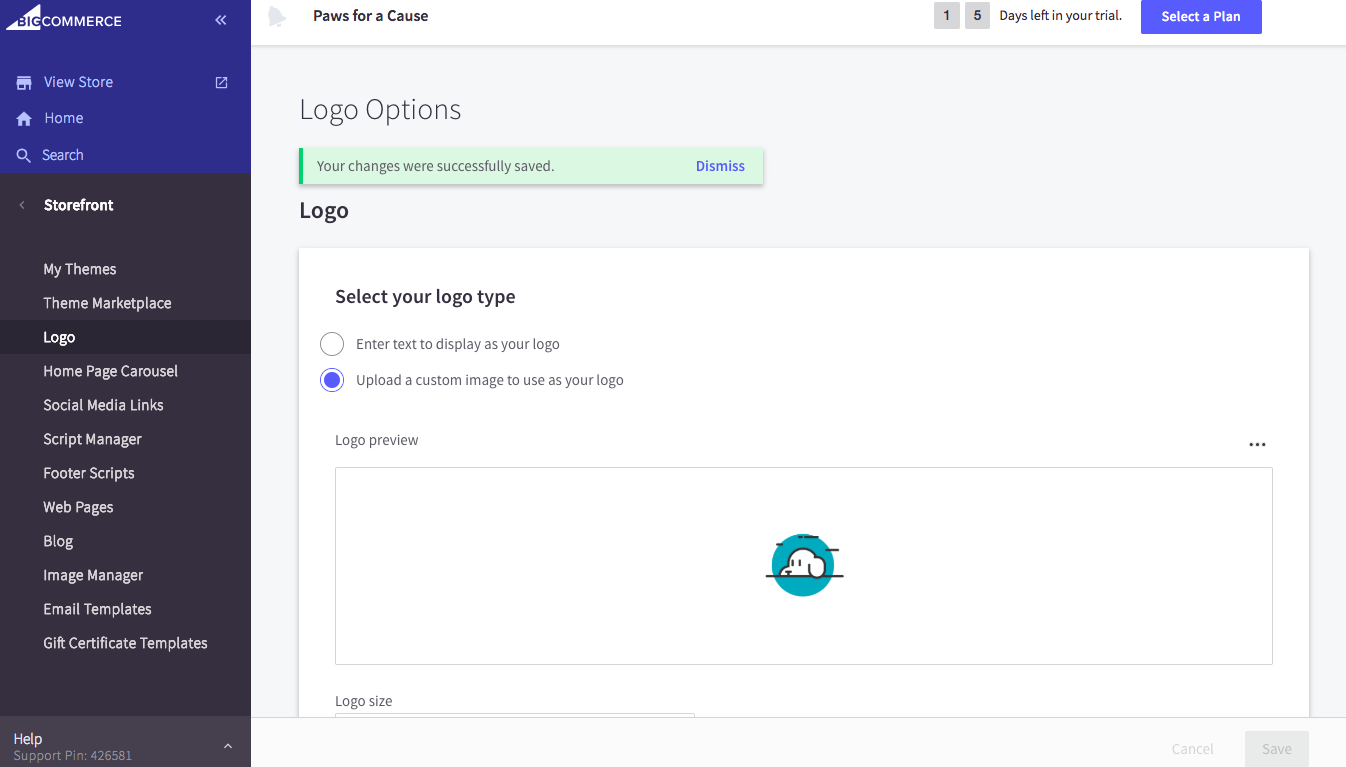This screenshot has width=1346, height=767.
Task: Go to Image Manager in sidebar
Action: click(x=93, y=575)
